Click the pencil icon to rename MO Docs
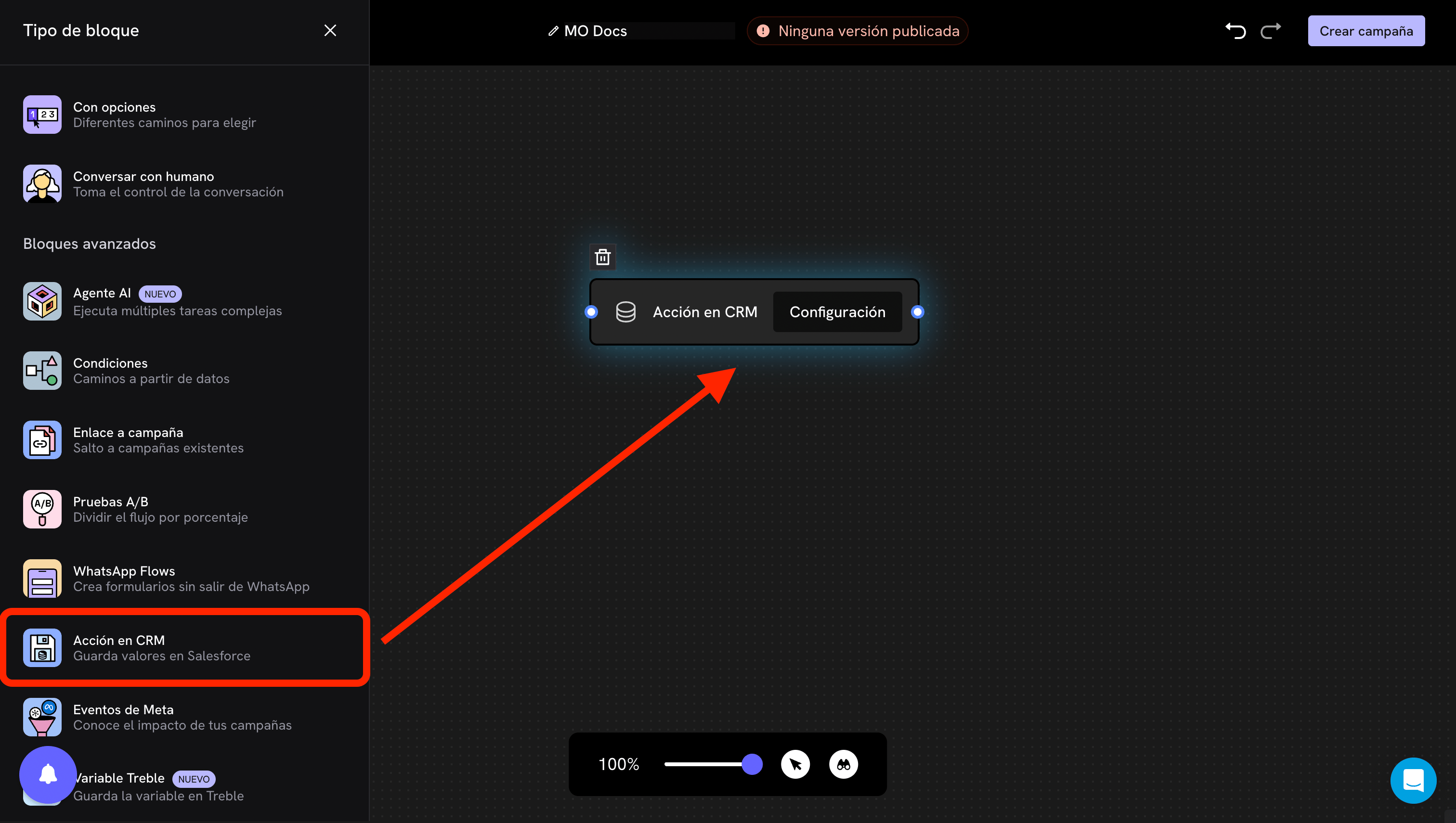 click(553, 31)
